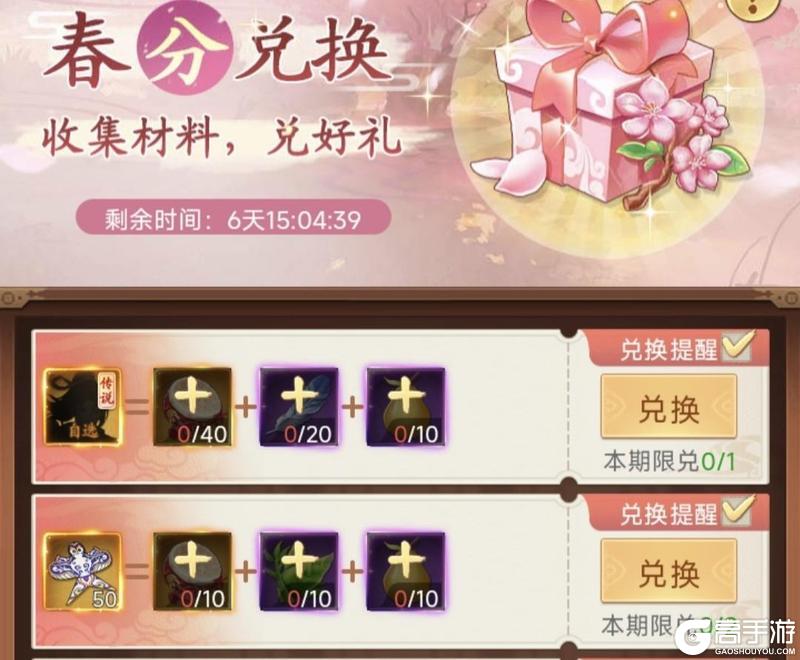Toggle second row 兑换提醒 checkbox

(x=737, y=512)
